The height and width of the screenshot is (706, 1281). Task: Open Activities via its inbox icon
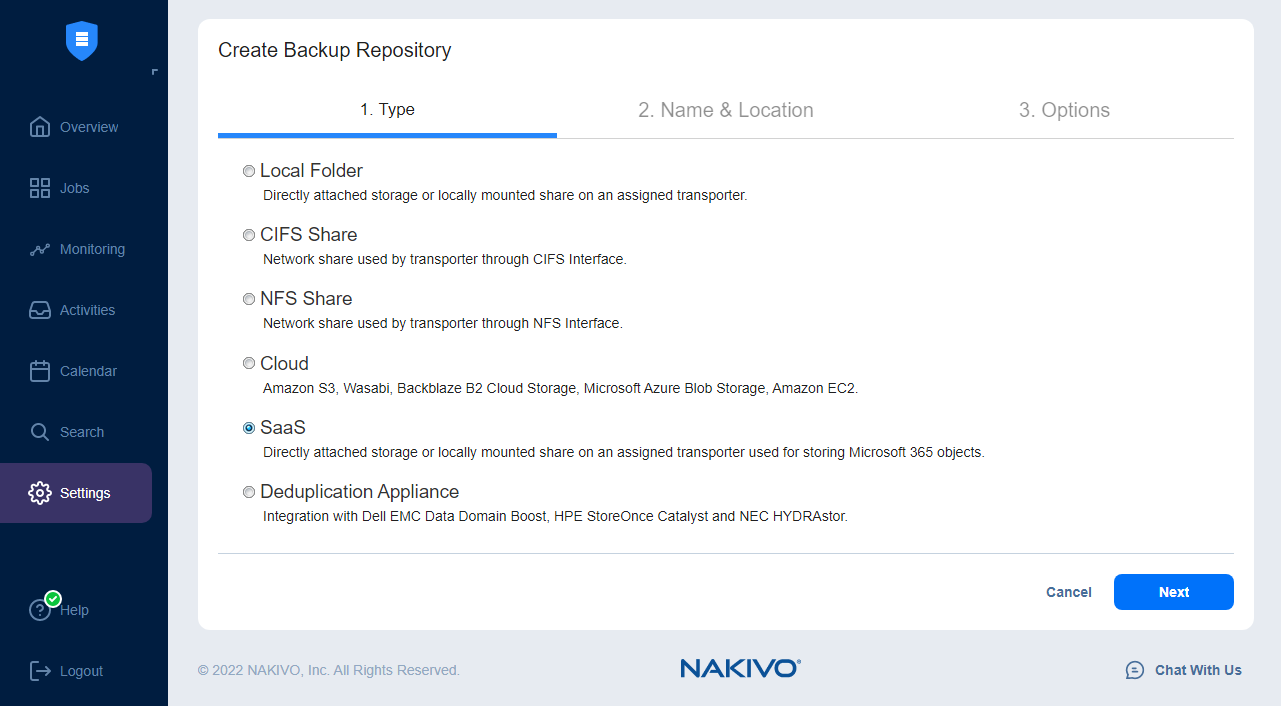click(40, 310)
